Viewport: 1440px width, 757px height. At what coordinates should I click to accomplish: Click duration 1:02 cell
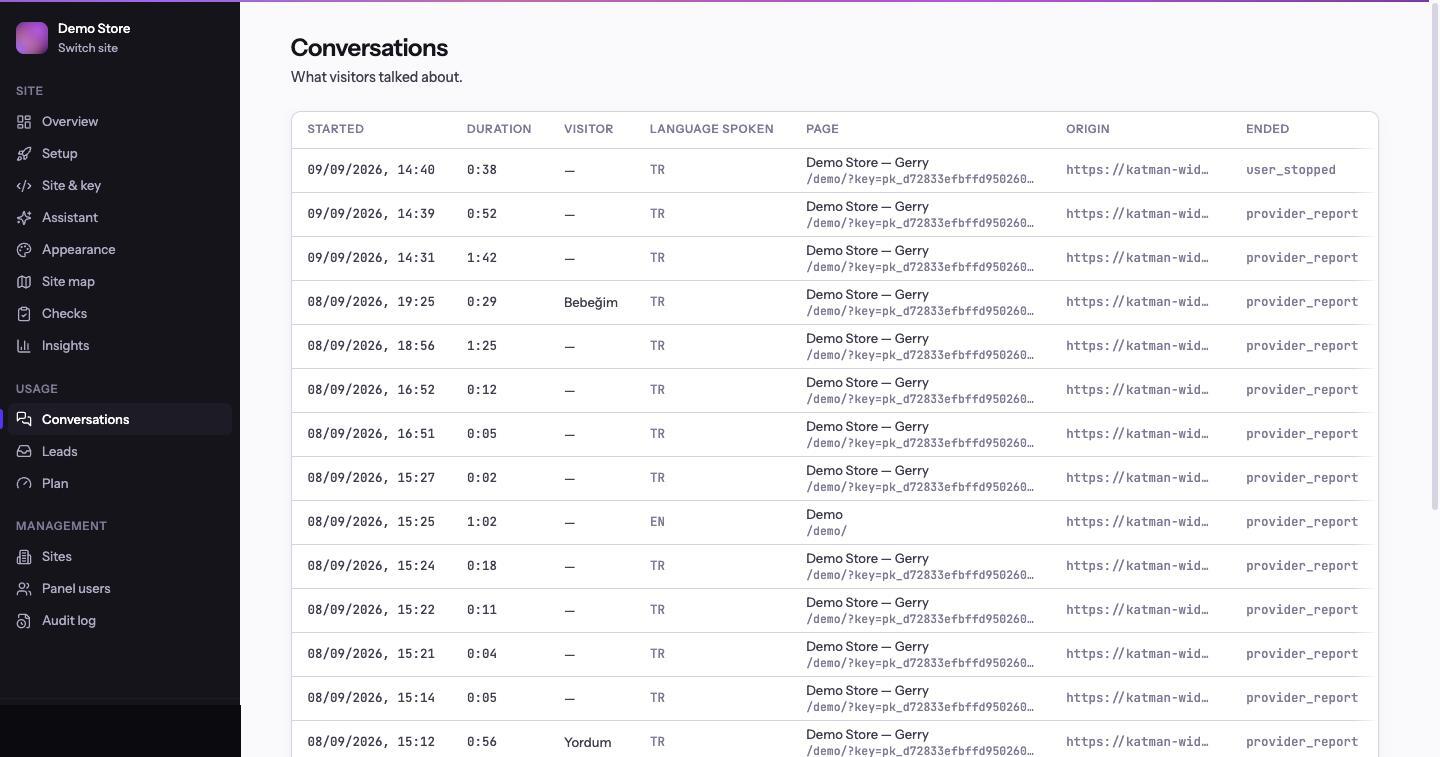481,522
